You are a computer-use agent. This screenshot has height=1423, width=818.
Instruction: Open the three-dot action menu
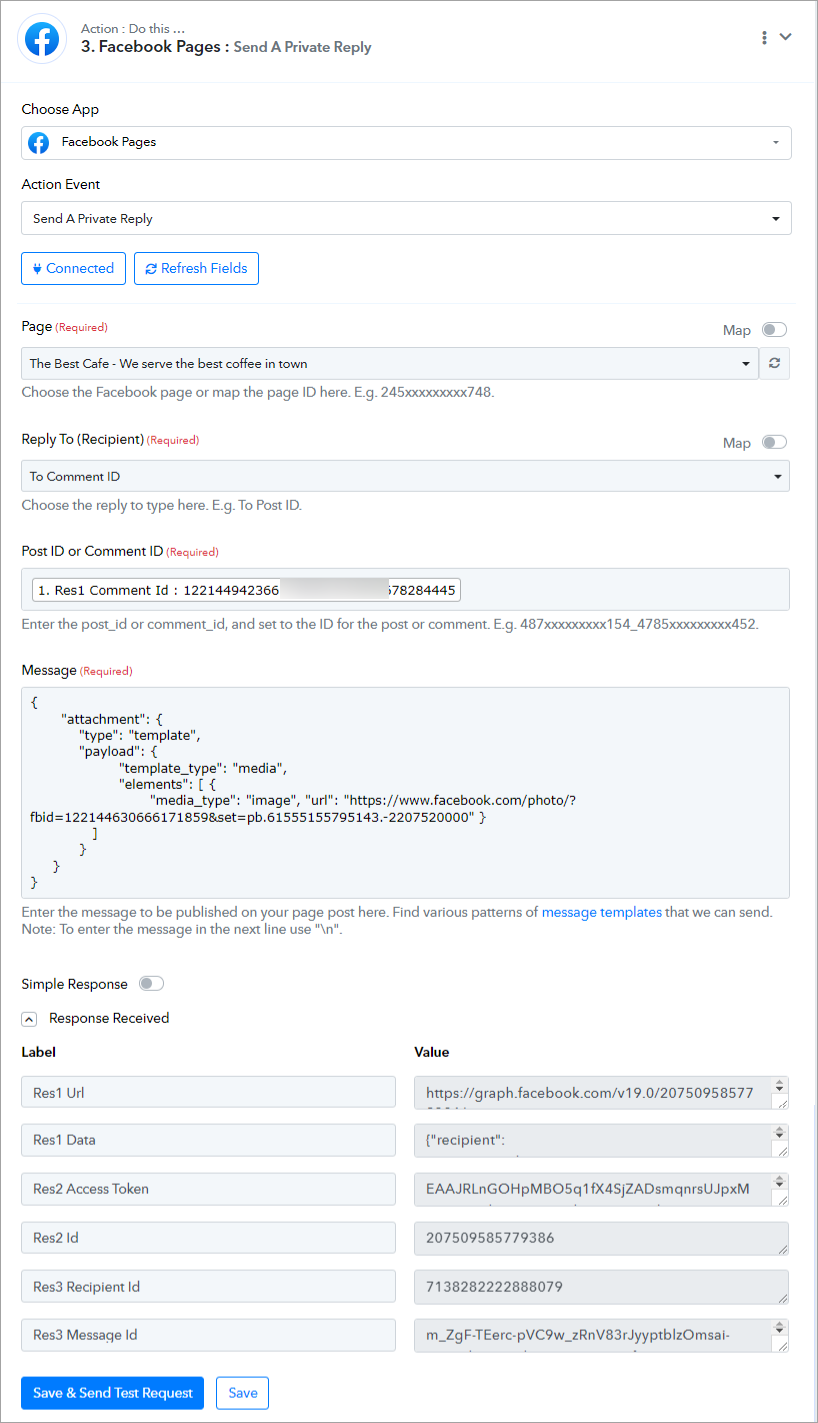coord(764,37)
